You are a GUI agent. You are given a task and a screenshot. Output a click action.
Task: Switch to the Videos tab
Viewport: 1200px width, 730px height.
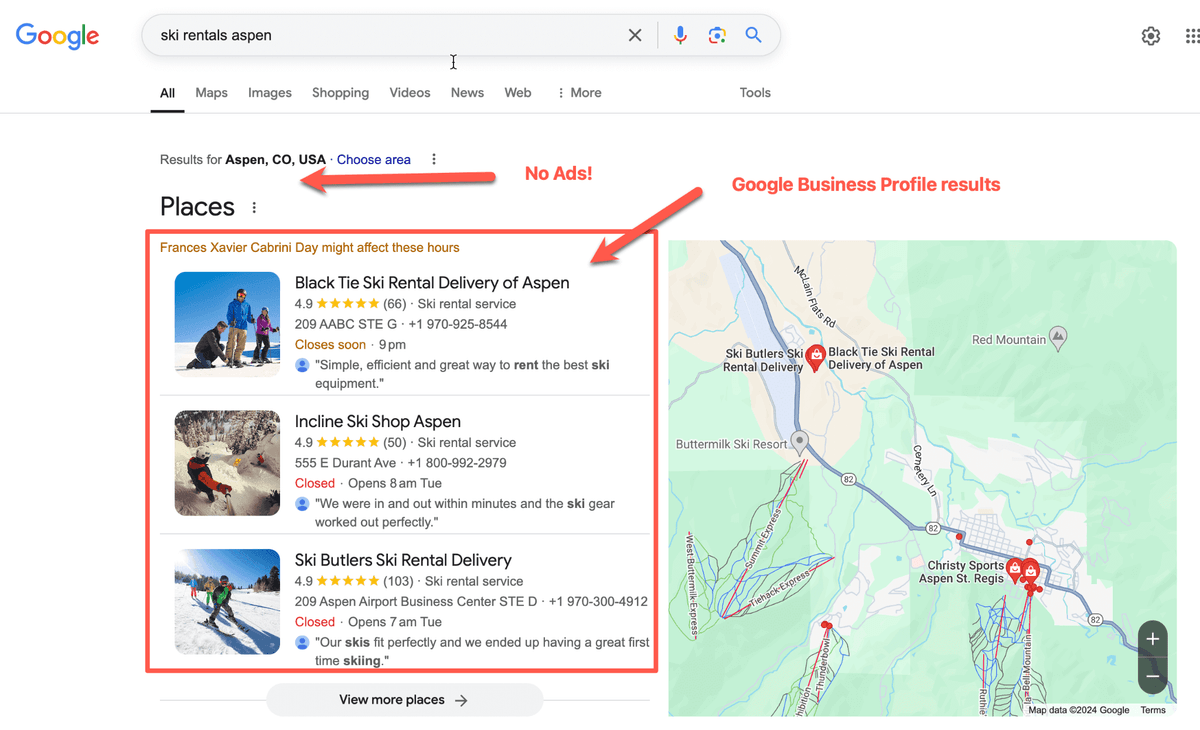click(410, 93)
